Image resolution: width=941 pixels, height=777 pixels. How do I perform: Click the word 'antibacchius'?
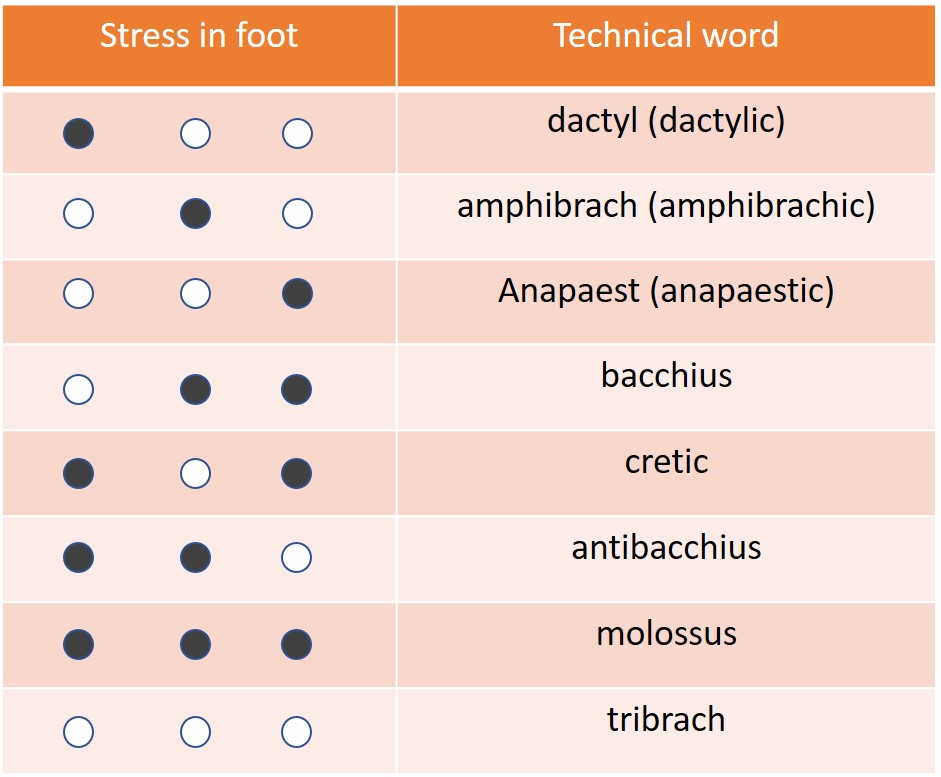coord(666,548)
